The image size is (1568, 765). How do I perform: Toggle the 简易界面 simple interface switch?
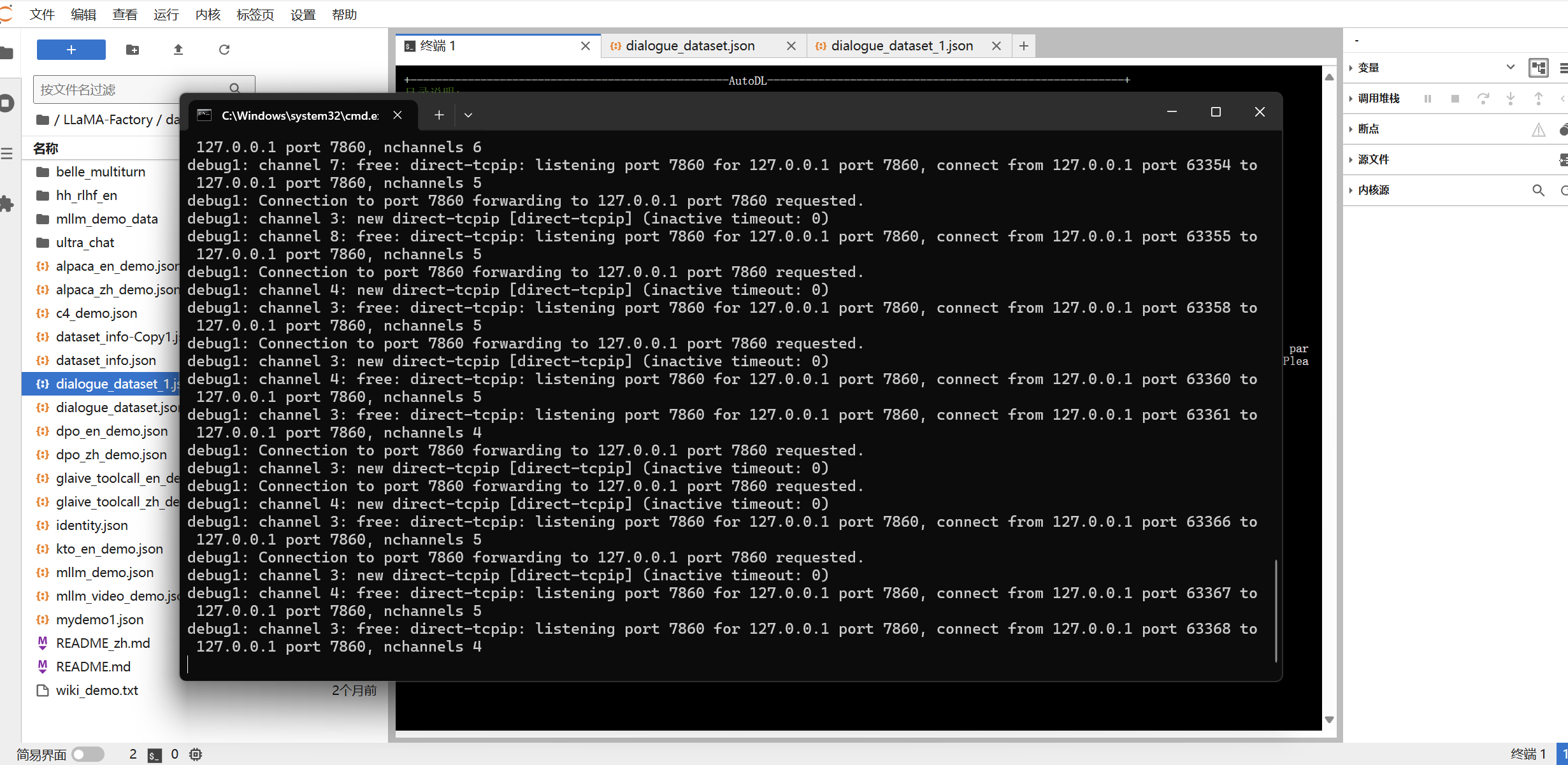(88, 754)
